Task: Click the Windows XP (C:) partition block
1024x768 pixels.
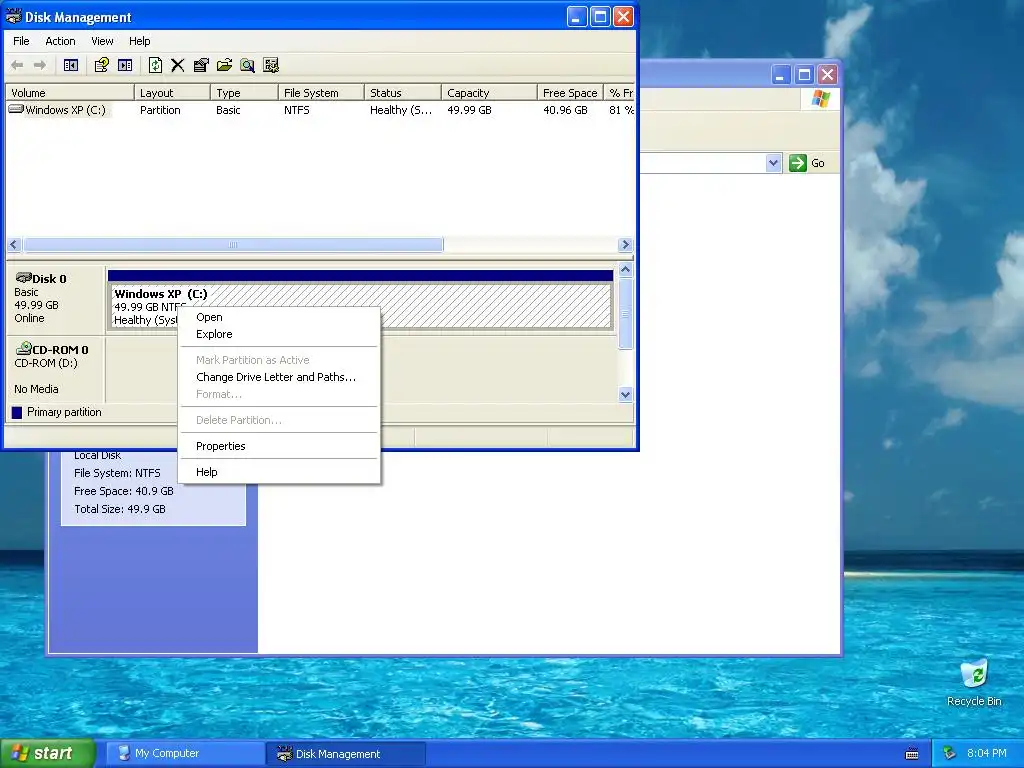Action: [x=362, y=299]
